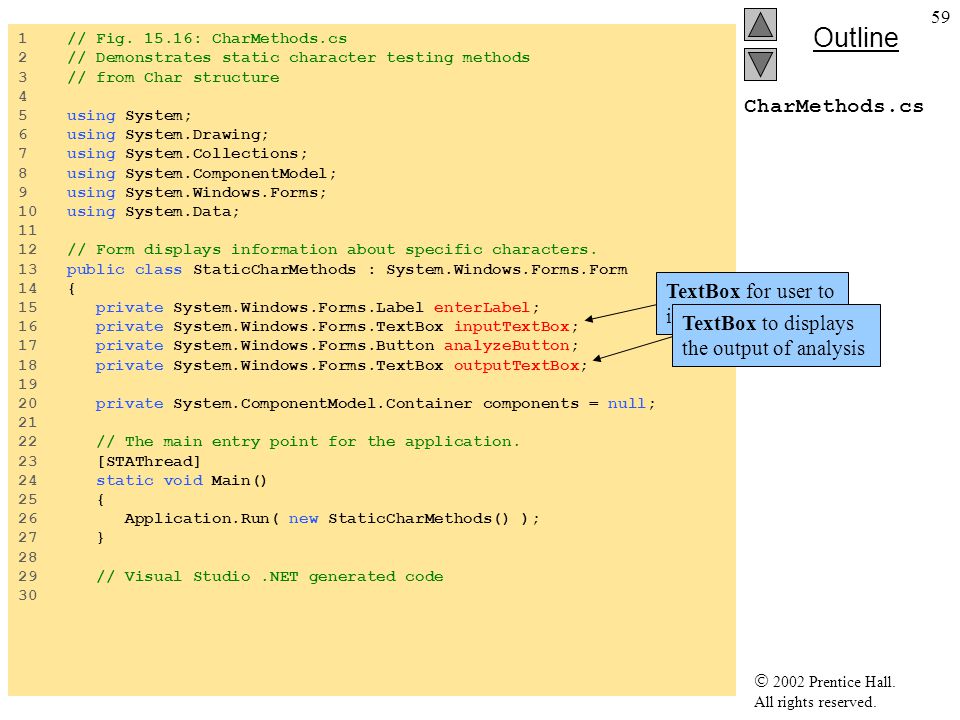
Task: Click the '2002 Prentice Hall' copyright text
Action: tap(825, 681)
